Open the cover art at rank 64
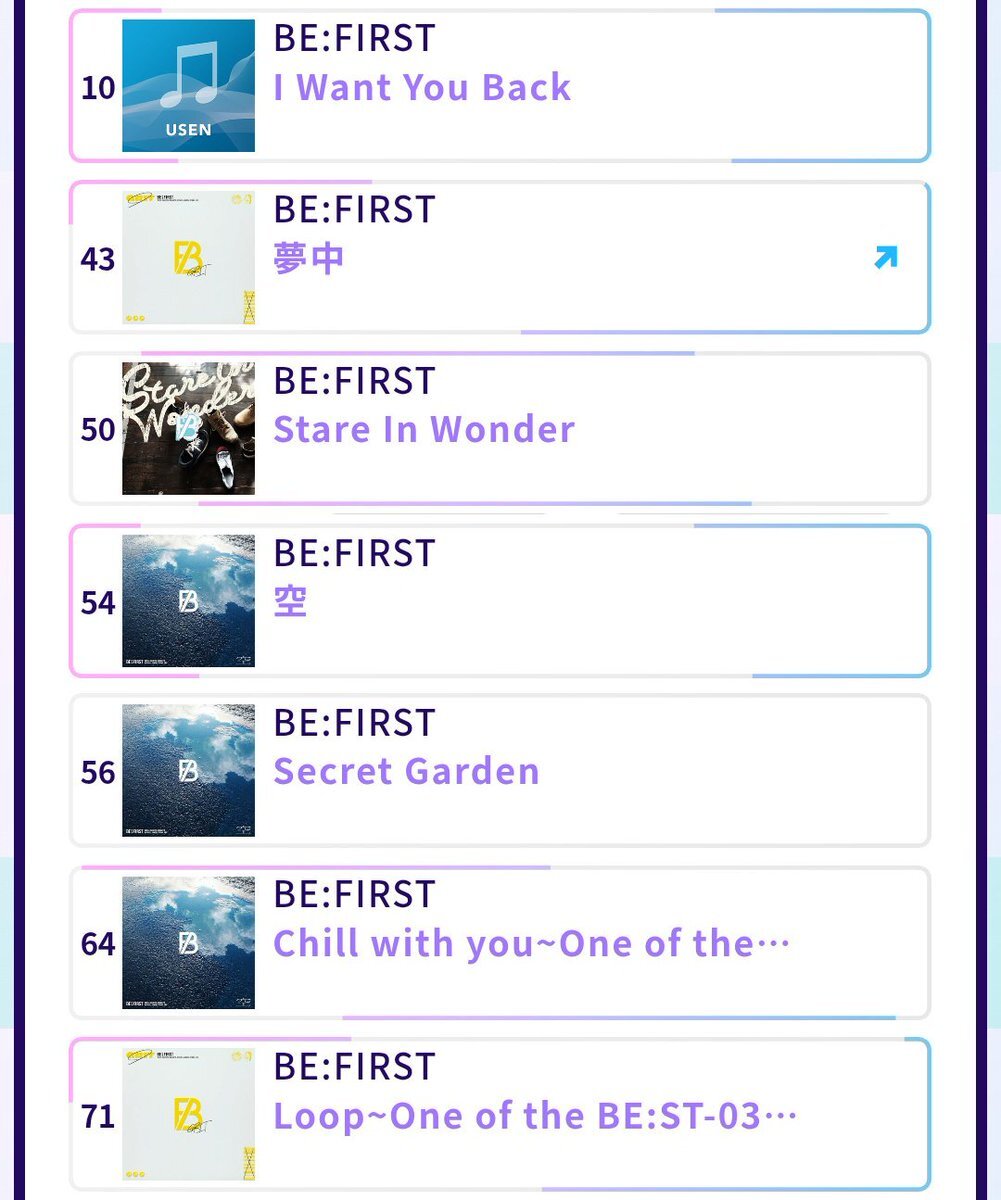The height and width of the screenshot is (1200, 1001). point(188,943)
